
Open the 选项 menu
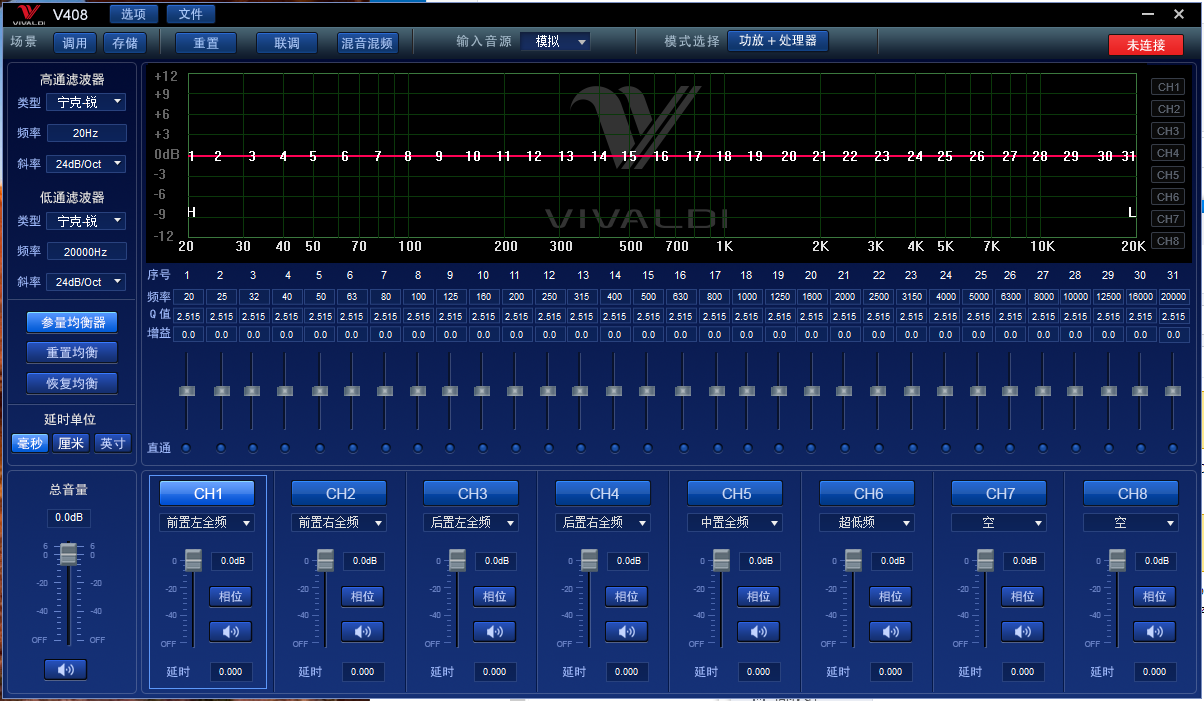point(133,14)
